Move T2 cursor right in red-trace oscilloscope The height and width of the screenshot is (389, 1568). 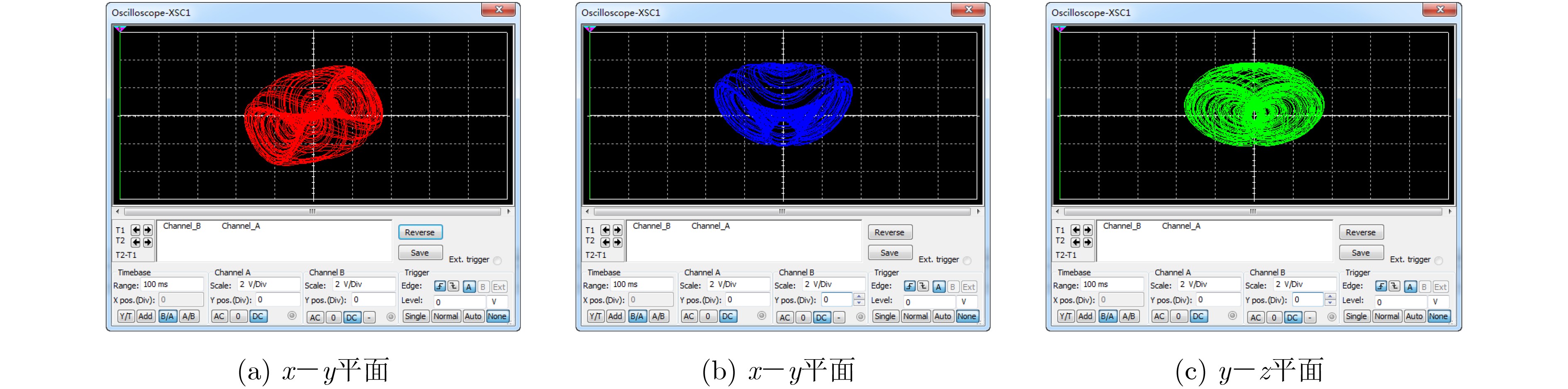point(147,242)
